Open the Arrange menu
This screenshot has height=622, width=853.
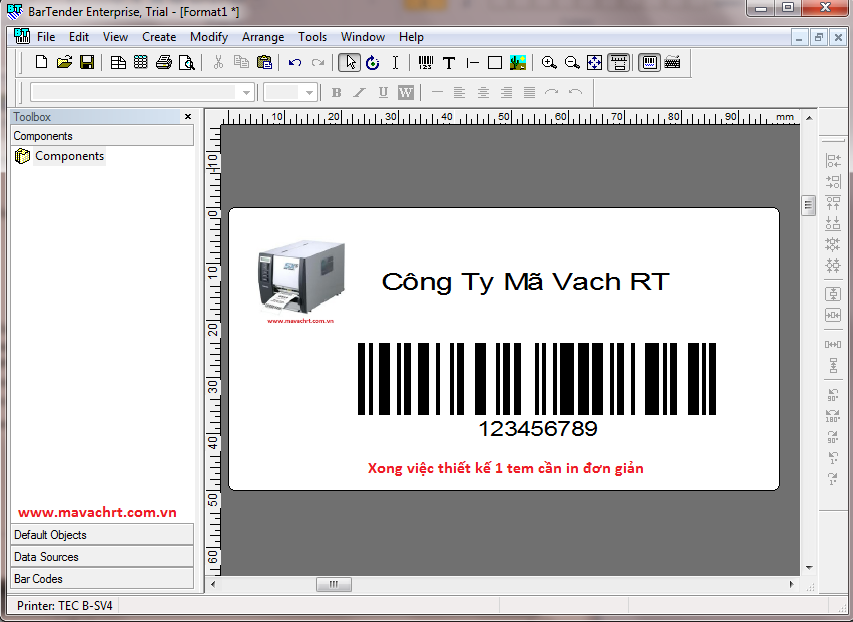pos(263,37)
